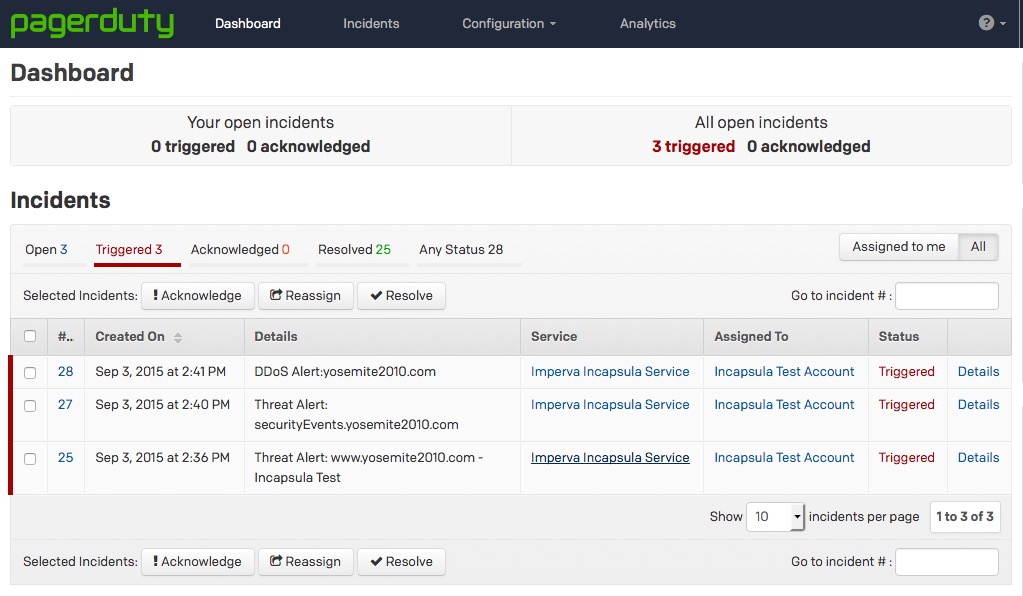Click '0 acknowledged' under Your open incidents

[x=309, y=147]
